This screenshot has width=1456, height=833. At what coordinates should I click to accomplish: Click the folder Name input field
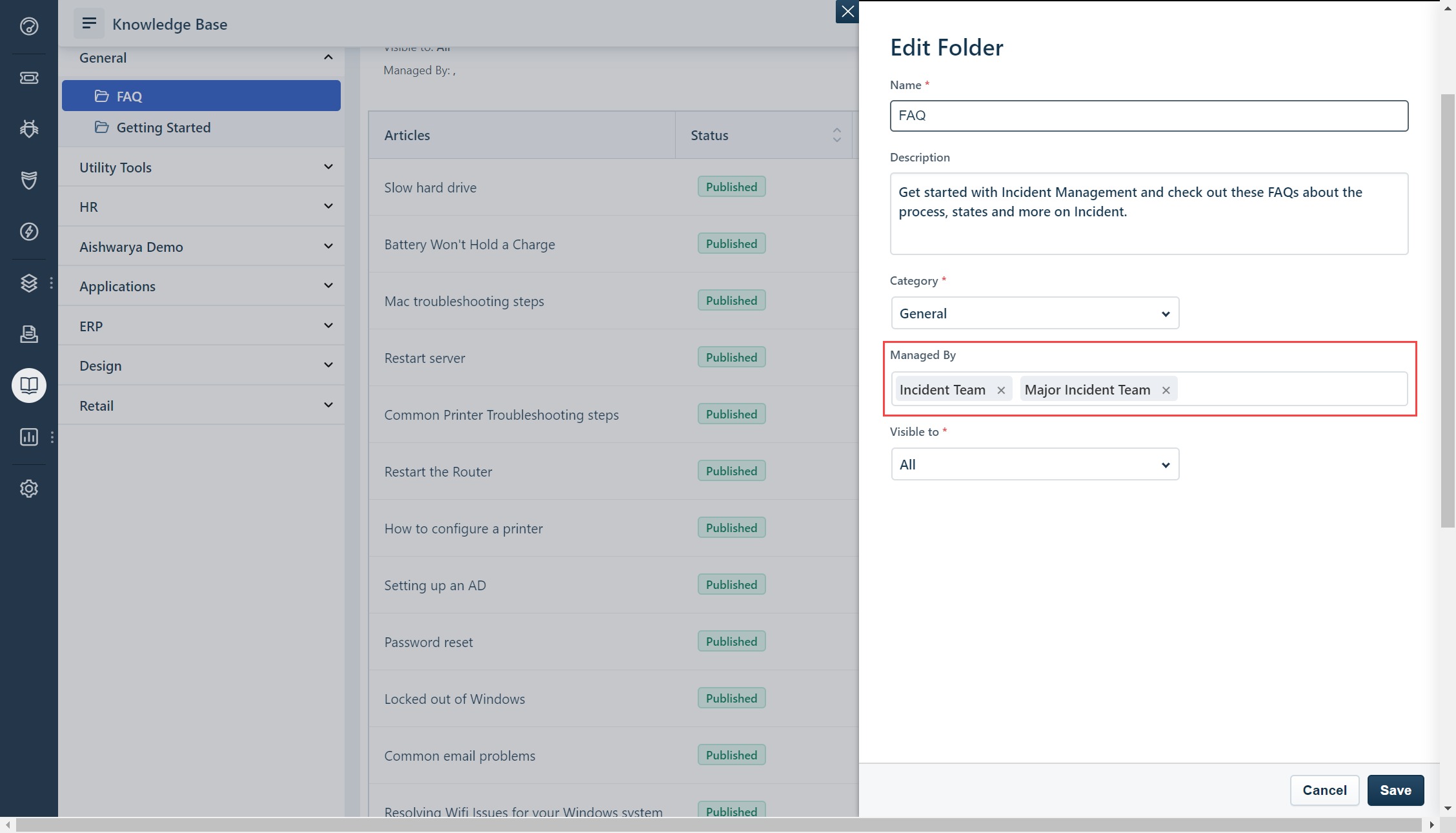(x=1148, y=116)
